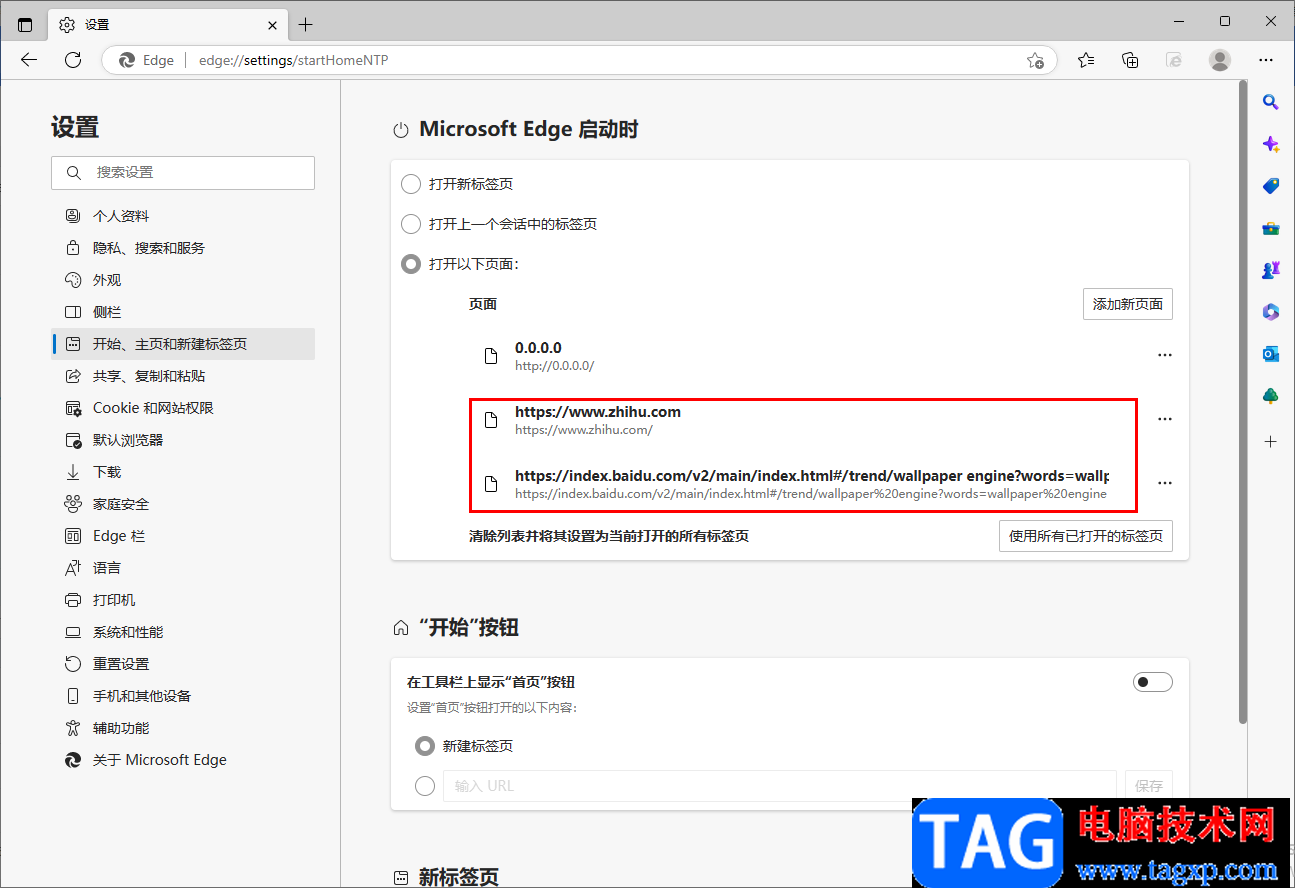Open more options for 0.0.0.0 page

tap(1164, 355)
